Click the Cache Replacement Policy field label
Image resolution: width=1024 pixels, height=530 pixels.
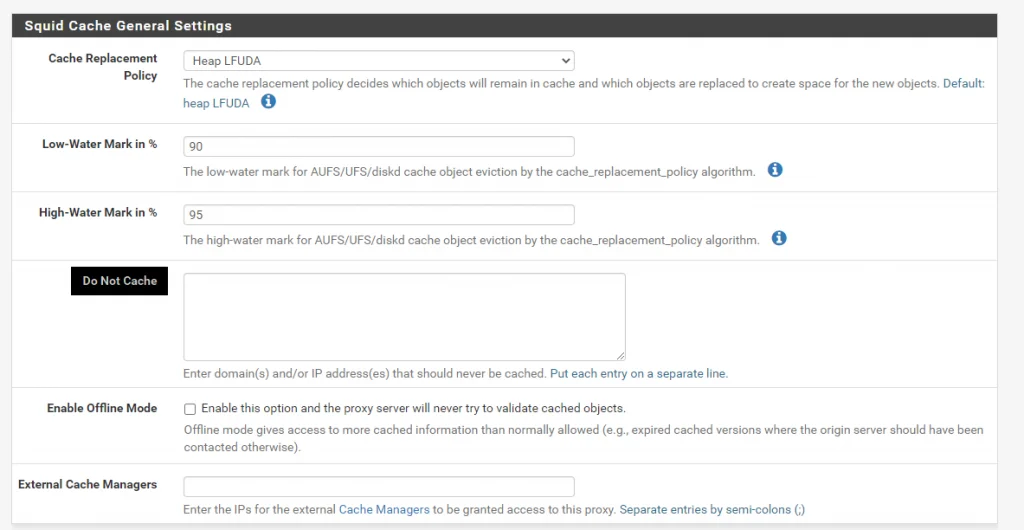[103, 67]
